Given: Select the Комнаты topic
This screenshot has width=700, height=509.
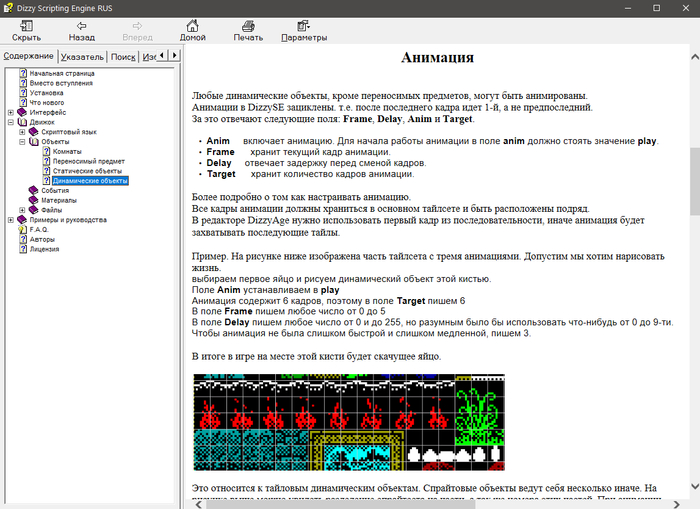Looking at the screenshot, I should pos(67,151).
